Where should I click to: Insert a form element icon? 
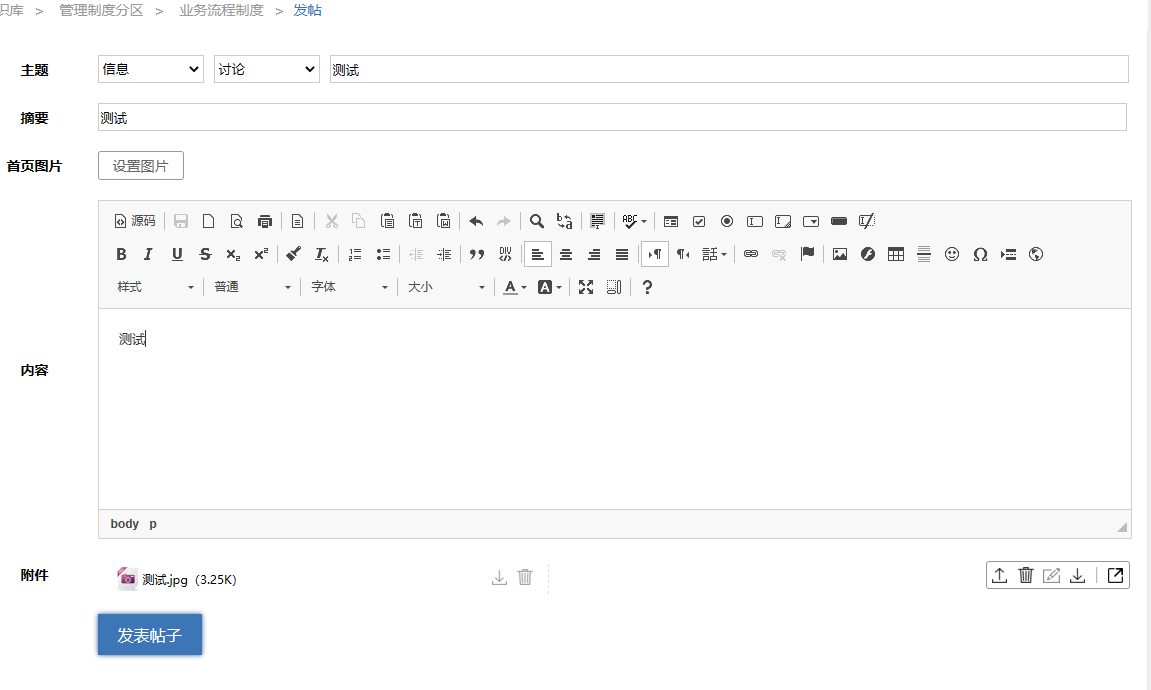pyautogui.click(x=671, y=221)
